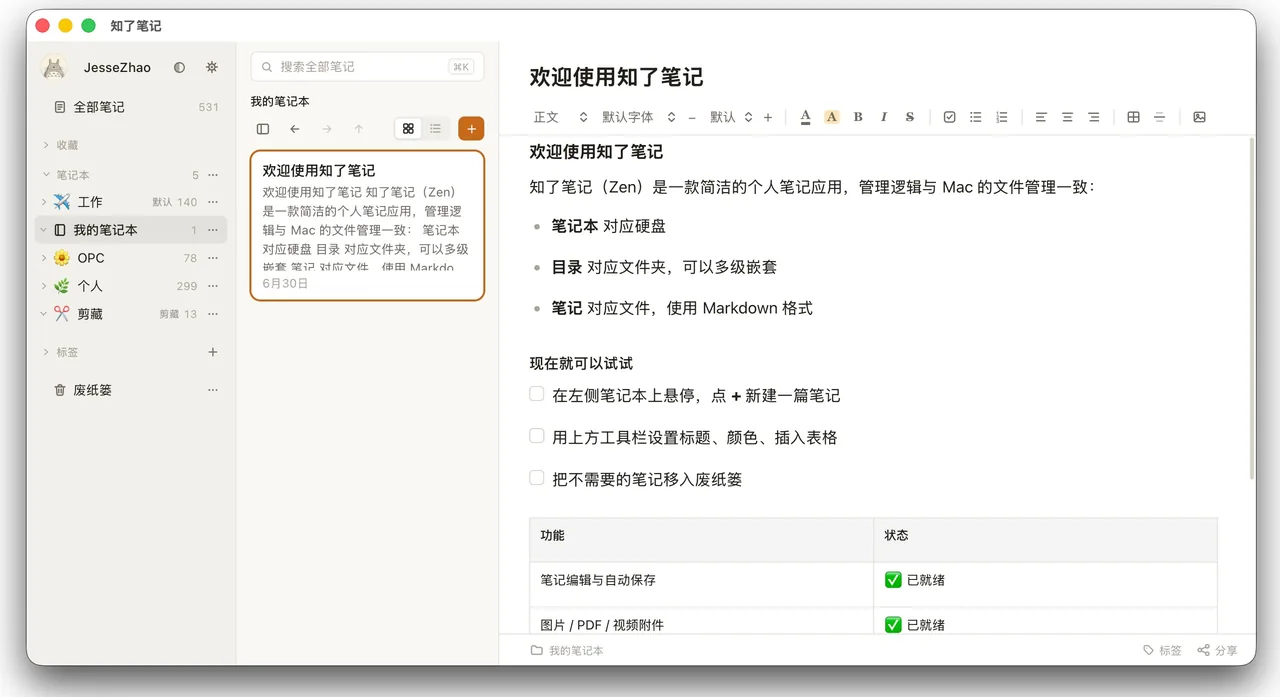Align text center
The height and width of the screenshot is (697, 1280).
pos(1067,117)
